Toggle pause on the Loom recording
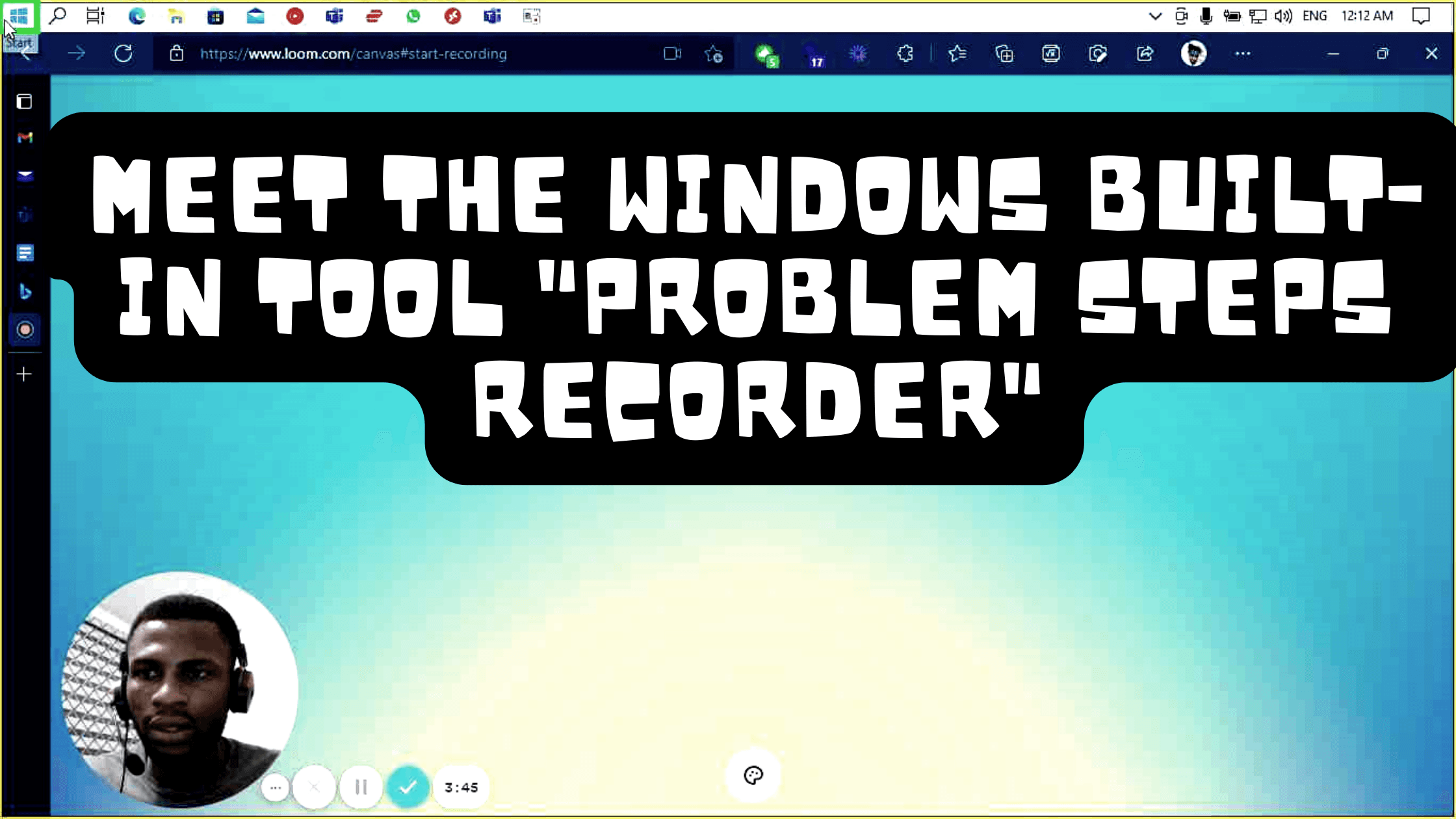Viewport: 1456px width, 819px height. [x=360, y=787]
